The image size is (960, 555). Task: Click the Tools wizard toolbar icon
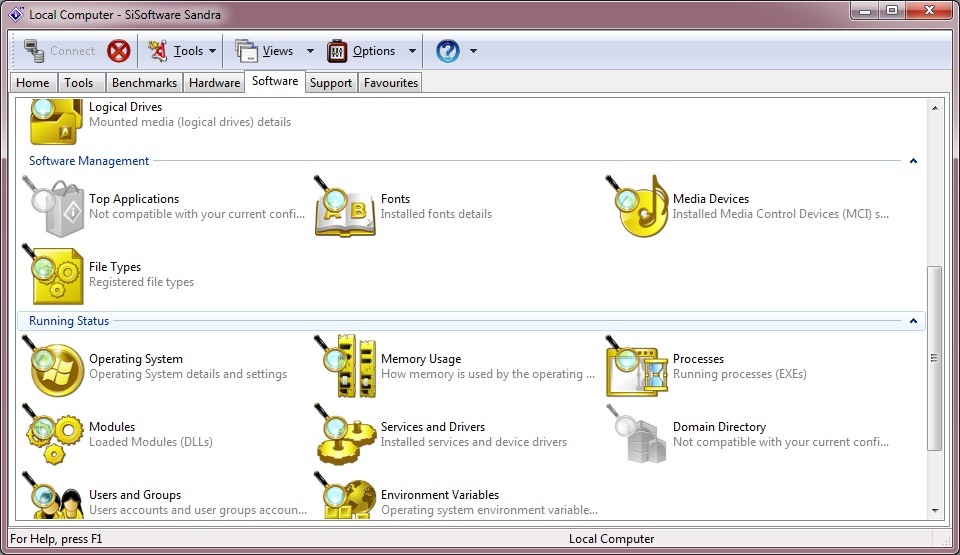click(157, 51)
